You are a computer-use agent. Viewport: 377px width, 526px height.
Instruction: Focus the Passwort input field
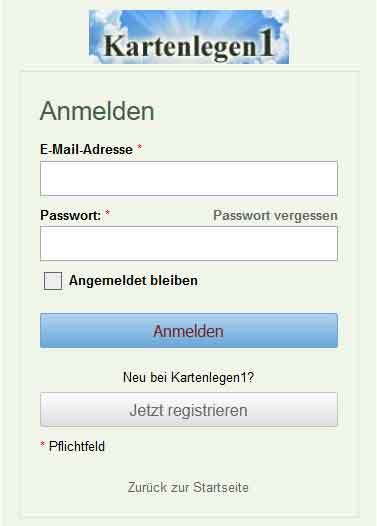coord(189,244)
